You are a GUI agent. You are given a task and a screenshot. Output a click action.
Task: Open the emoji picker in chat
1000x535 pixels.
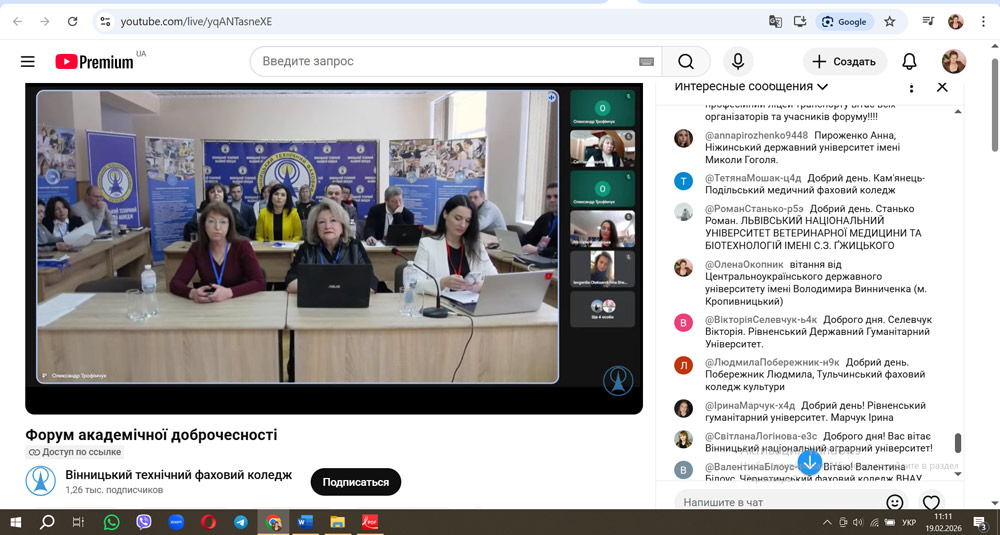pos(894,502)
